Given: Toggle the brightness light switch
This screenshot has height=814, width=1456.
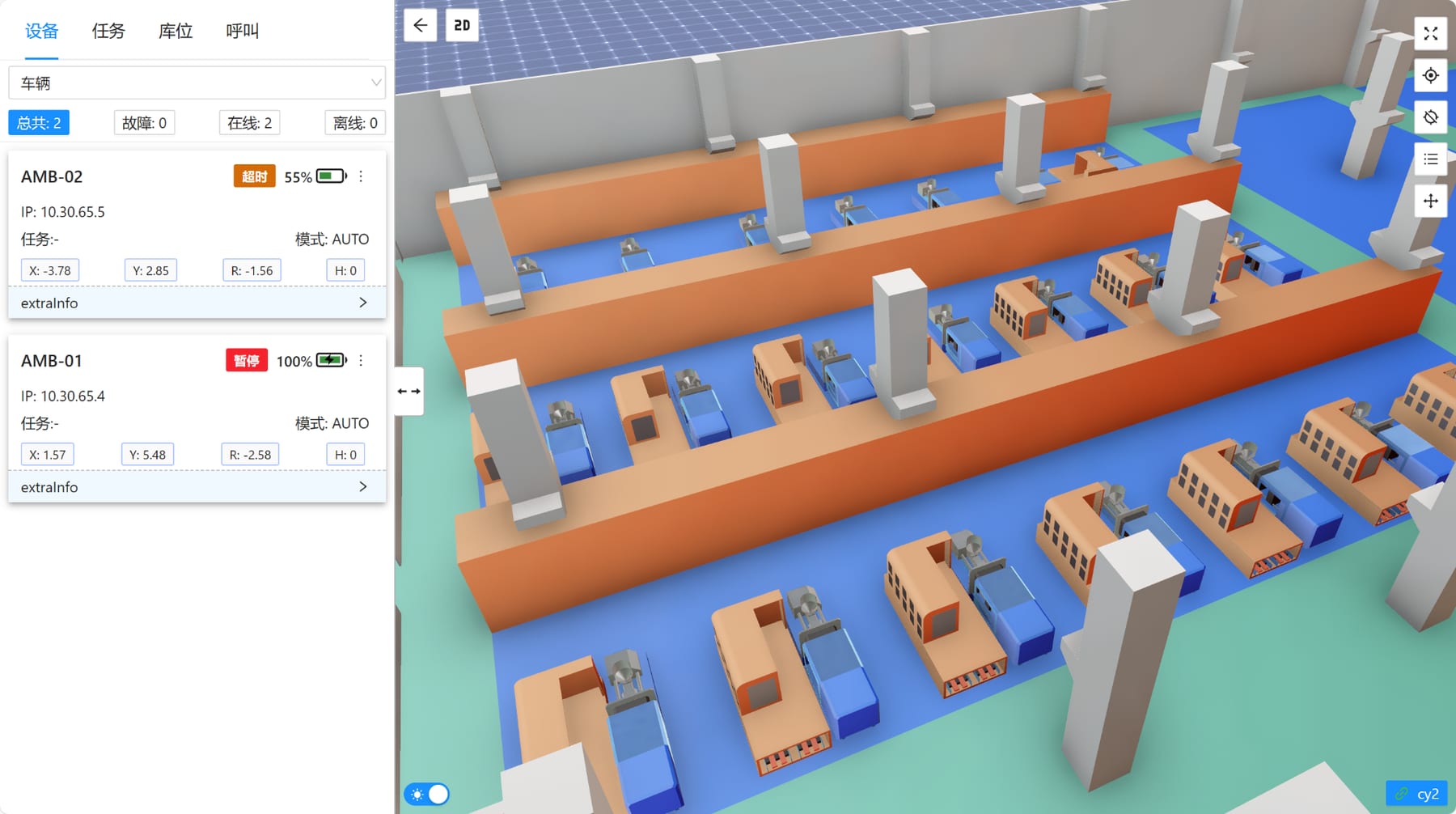Looking at the screenshot, I should tap(428, 794).
